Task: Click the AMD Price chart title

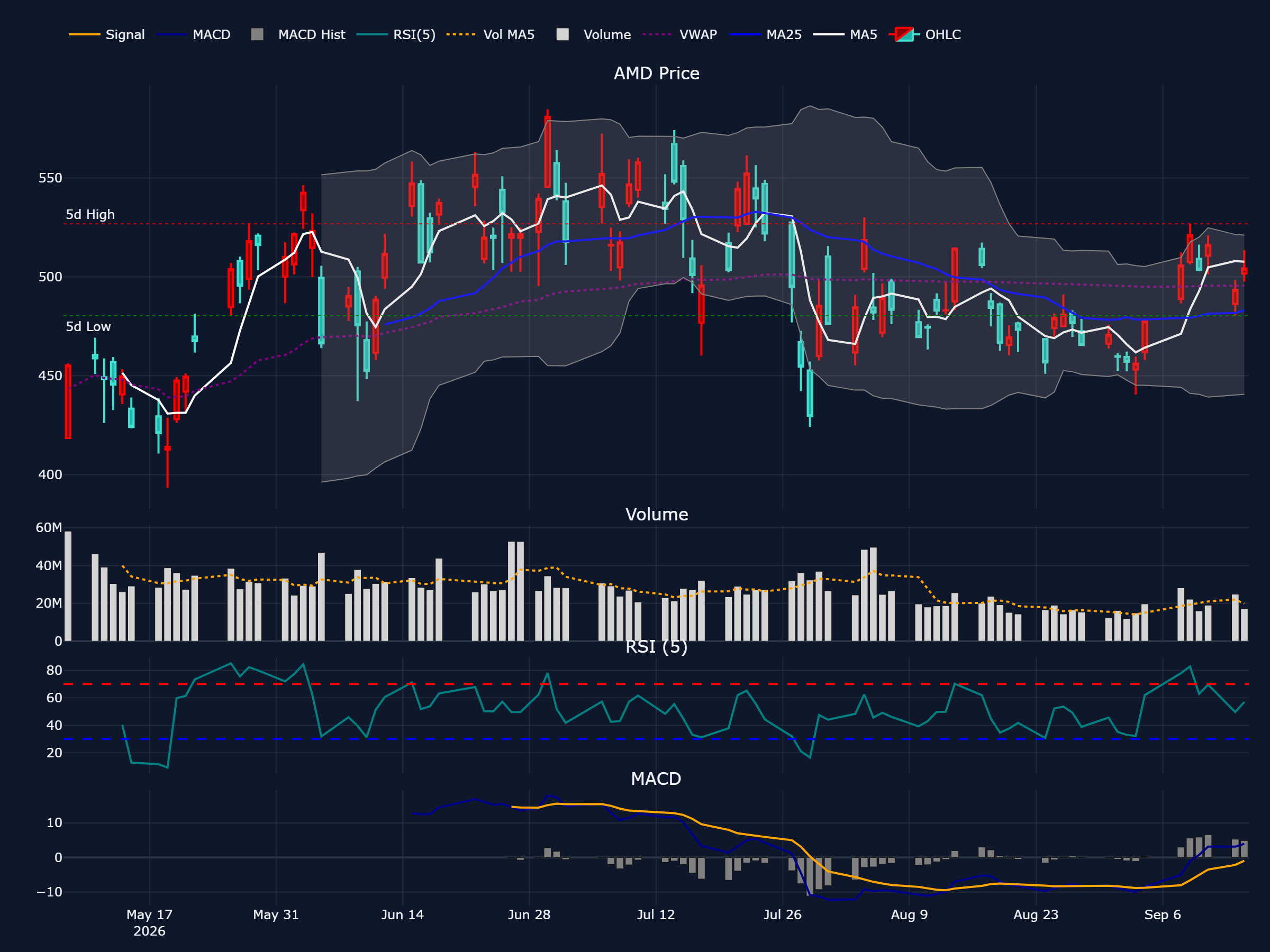Action: [656, 74]
